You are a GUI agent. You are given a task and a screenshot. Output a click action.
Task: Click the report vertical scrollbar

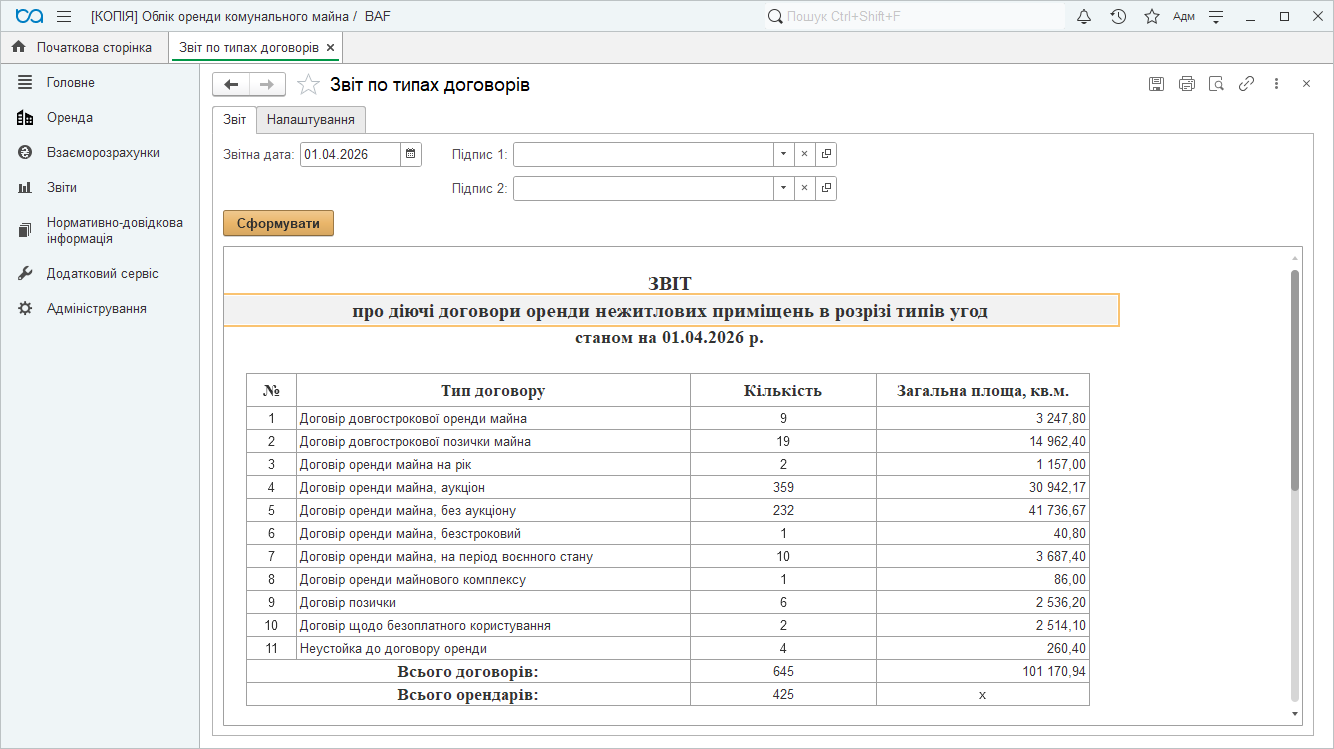click(x=1295, y=380)
